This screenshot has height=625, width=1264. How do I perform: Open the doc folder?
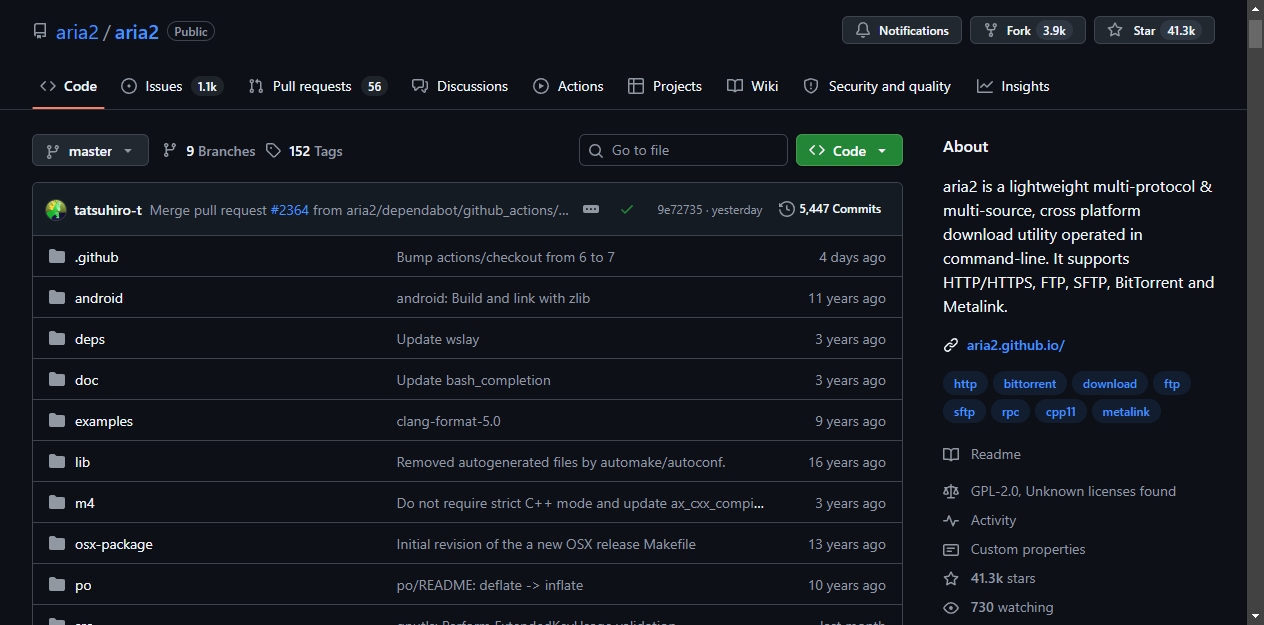click(86, 380)
